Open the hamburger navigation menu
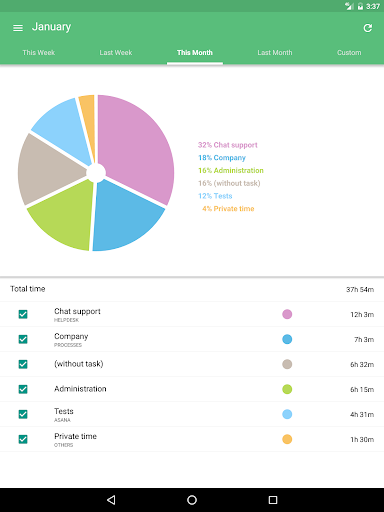 [18, 28]
